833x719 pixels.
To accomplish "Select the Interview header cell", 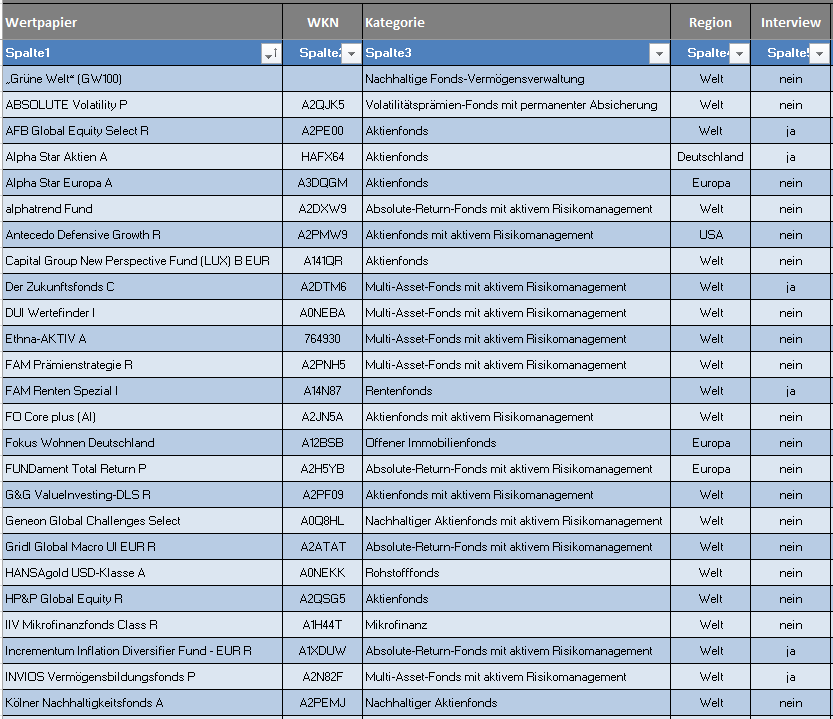I will point(790,22).
